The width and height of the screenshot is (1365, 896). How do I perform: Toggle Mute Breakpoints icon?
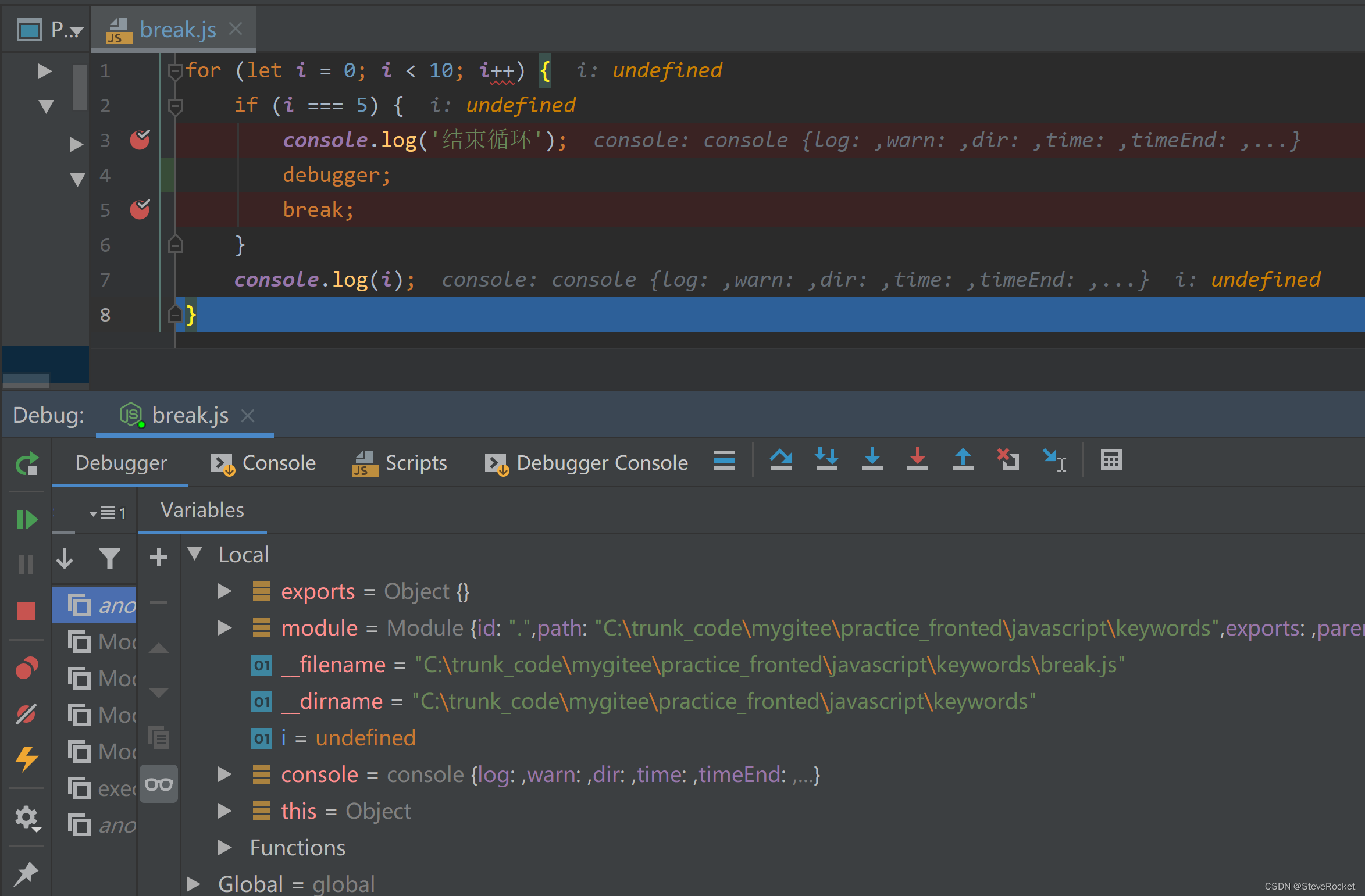pyautogui.click(x=27, y=714)
